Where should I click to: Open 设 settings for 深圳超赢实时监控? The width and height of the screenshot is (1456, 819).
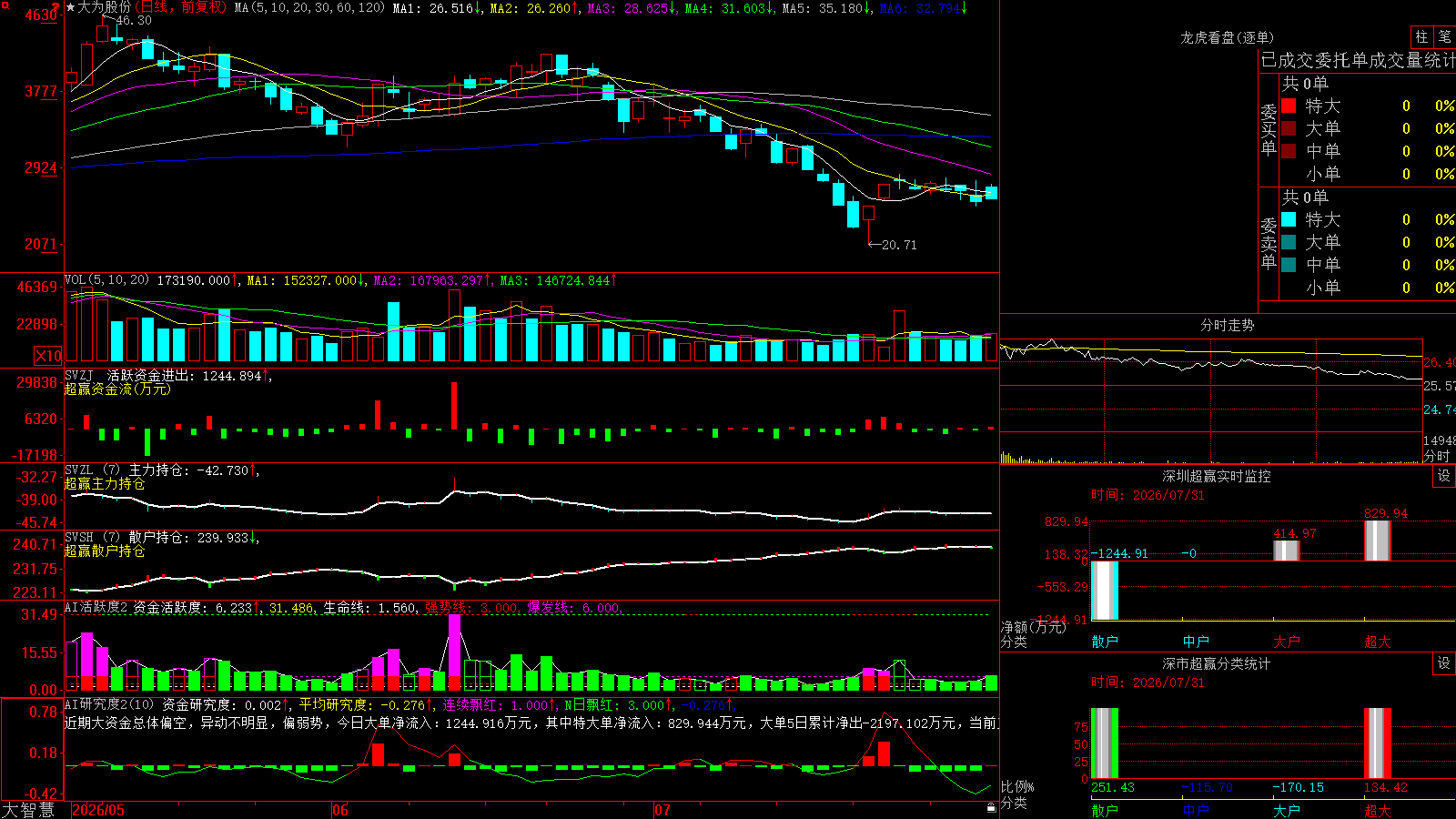click(1444, 476)
